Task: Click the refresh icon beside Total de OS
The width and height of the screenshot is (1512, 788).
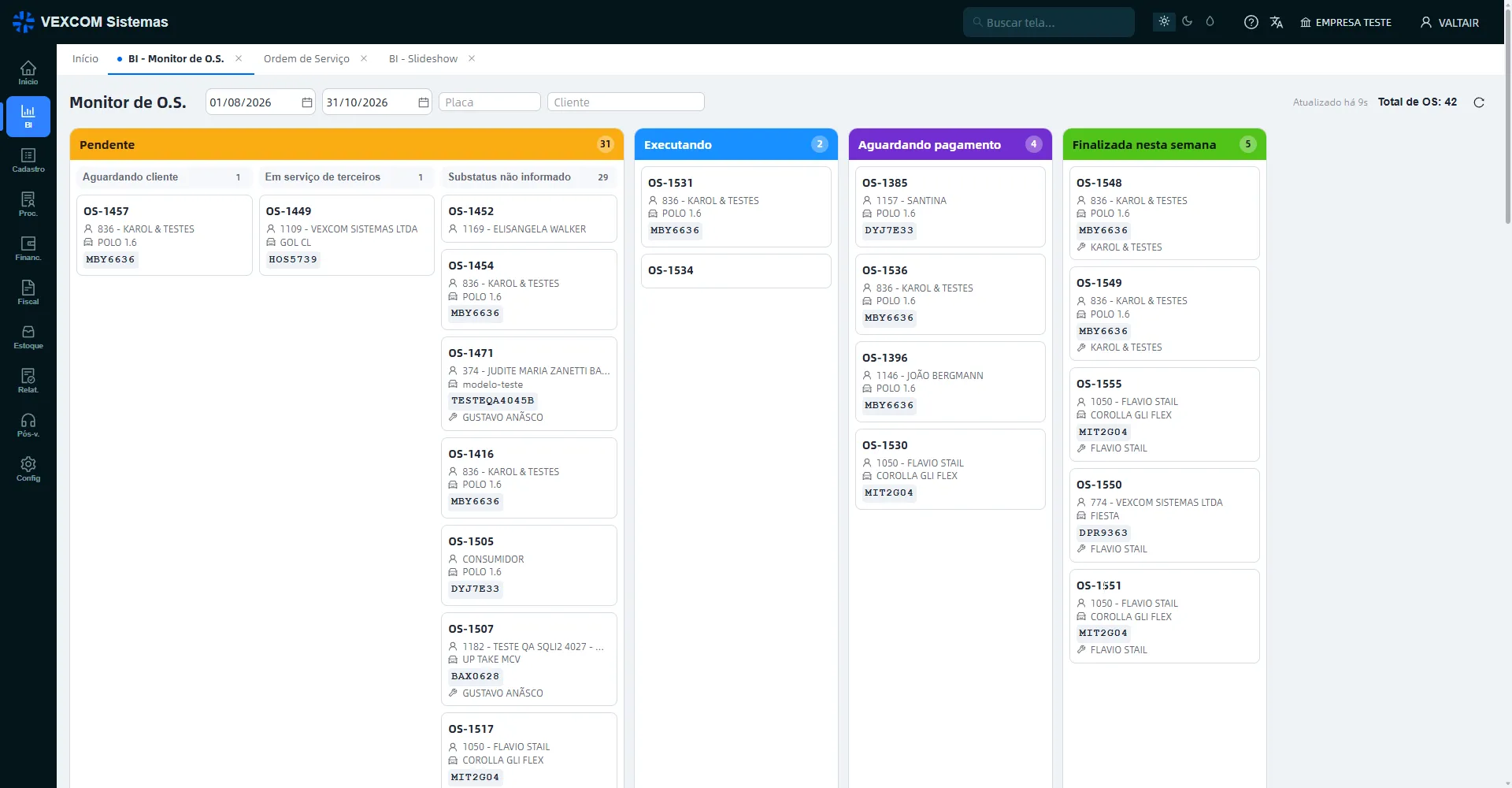Action: [x=1479, y=102]
